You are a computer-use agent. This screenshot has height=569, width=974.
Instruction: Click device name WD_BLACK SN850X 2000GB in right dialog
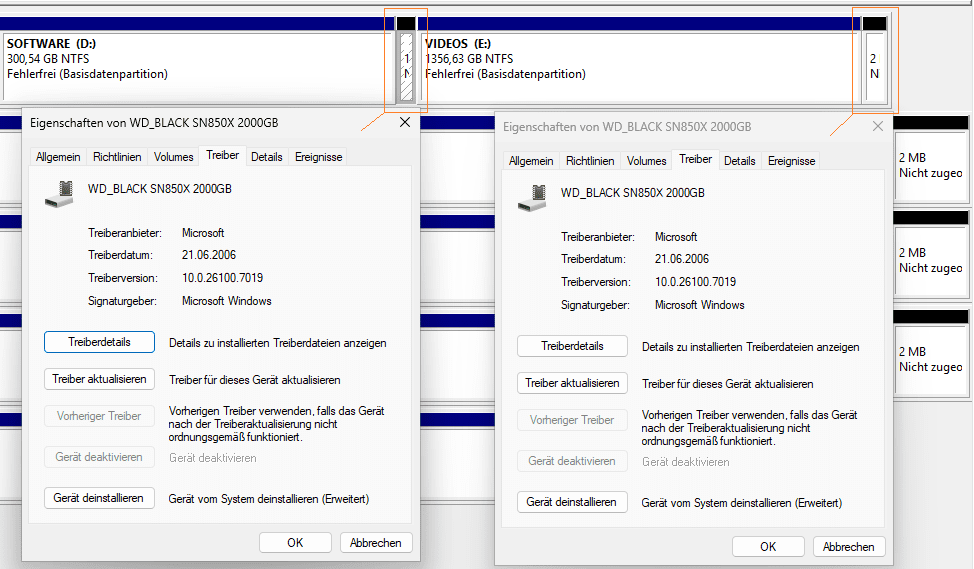click(x=632, y=193)
